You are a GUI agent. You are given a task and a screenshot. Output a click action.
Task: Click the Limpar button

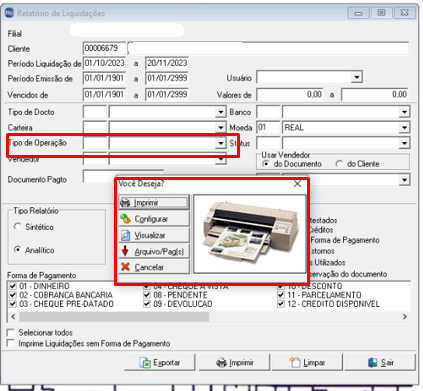(307, 362)
